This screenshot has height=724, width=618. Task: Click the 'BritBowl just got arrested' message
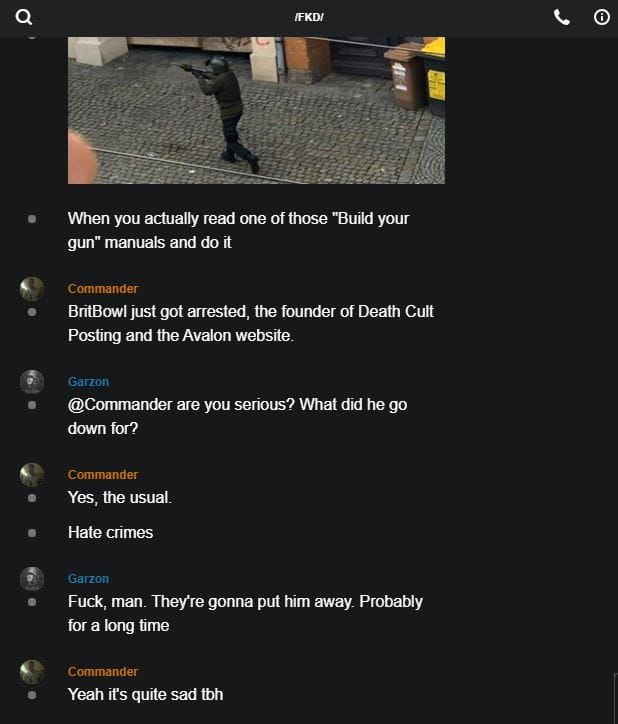tap(251, 323)
